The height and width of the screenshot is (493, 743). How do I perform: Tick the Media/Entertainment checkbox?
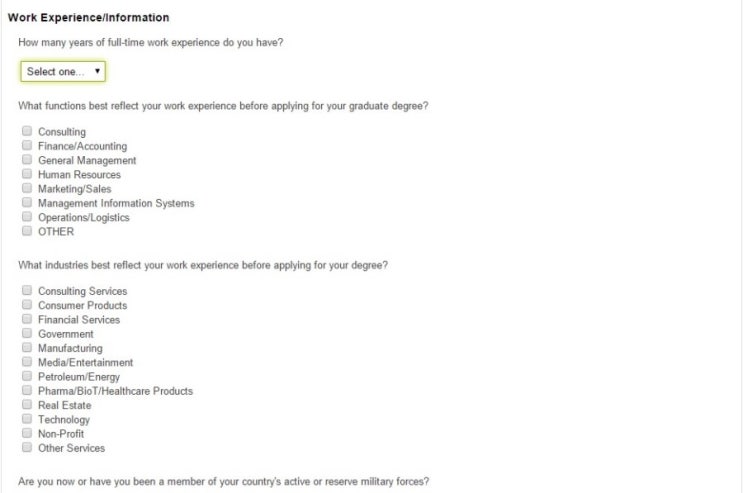pos(27,362)
